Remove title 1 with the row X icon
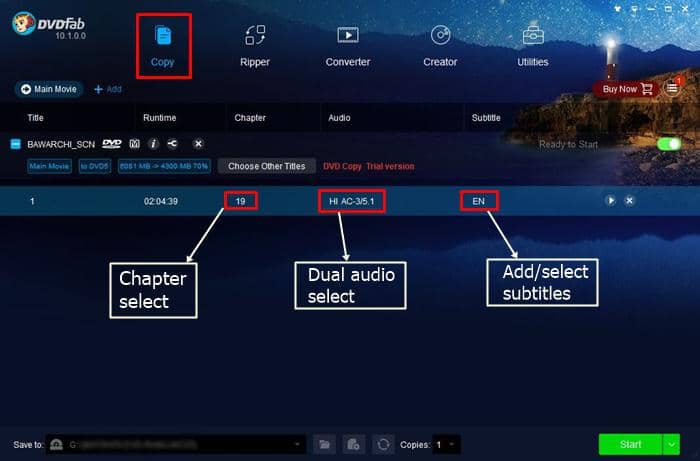The image size is (700, 461). tap(629, 200)
